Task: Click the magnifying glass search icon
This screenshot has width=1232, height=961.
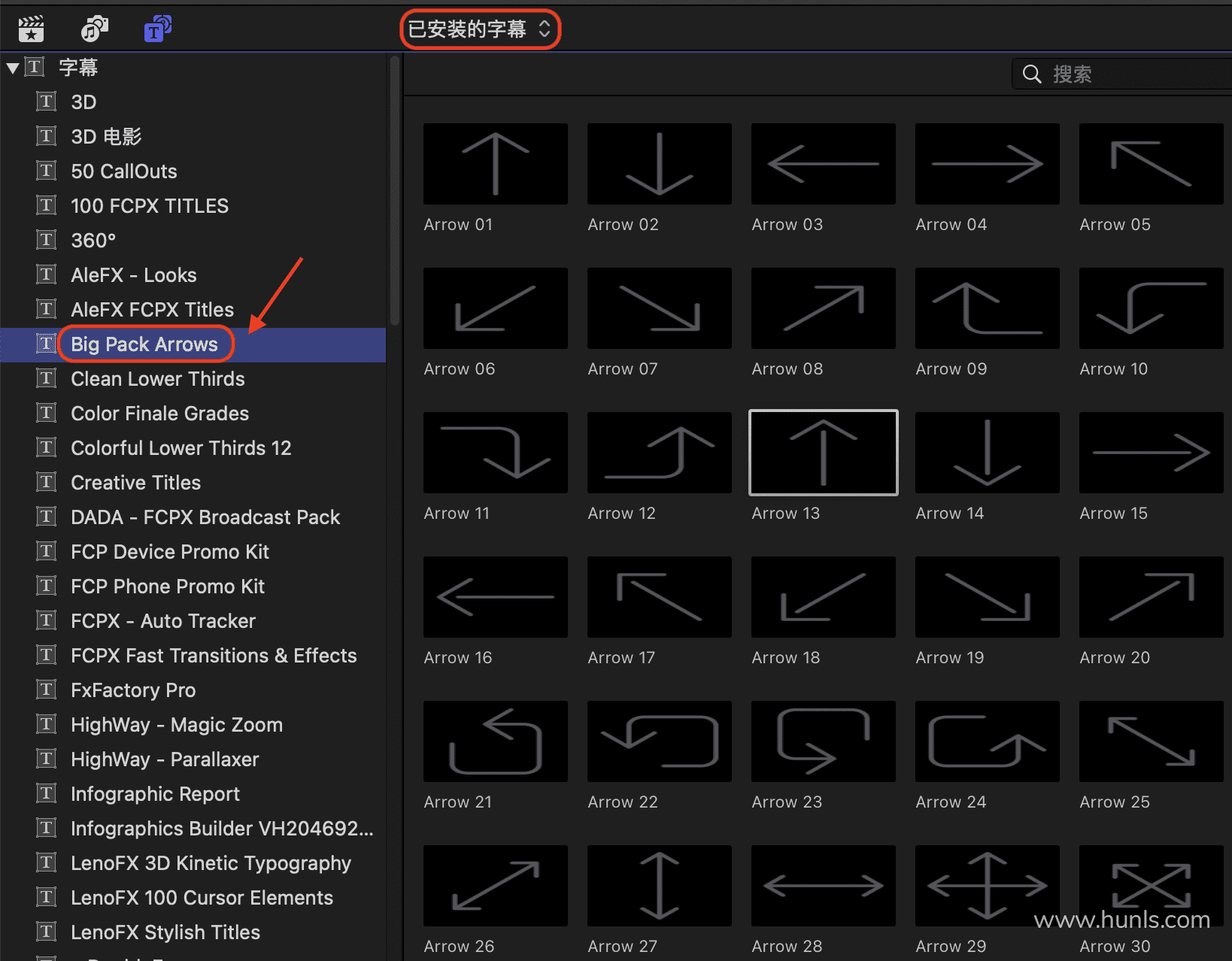Action: (1032, 74)
